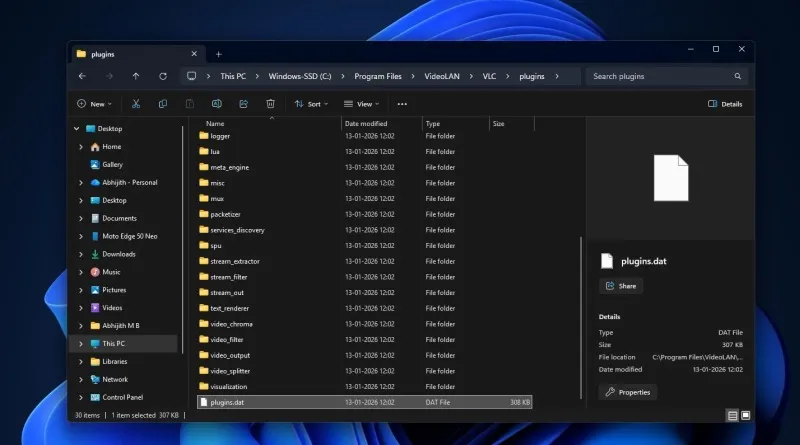
Task: Expand the Downloads tree node
Action: [x=81, y=254]
